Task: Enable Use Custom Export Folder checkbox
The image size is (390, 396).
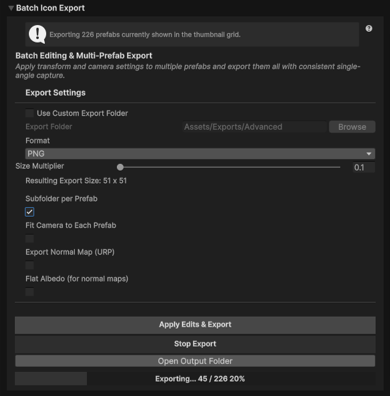Action: [30, 113]
